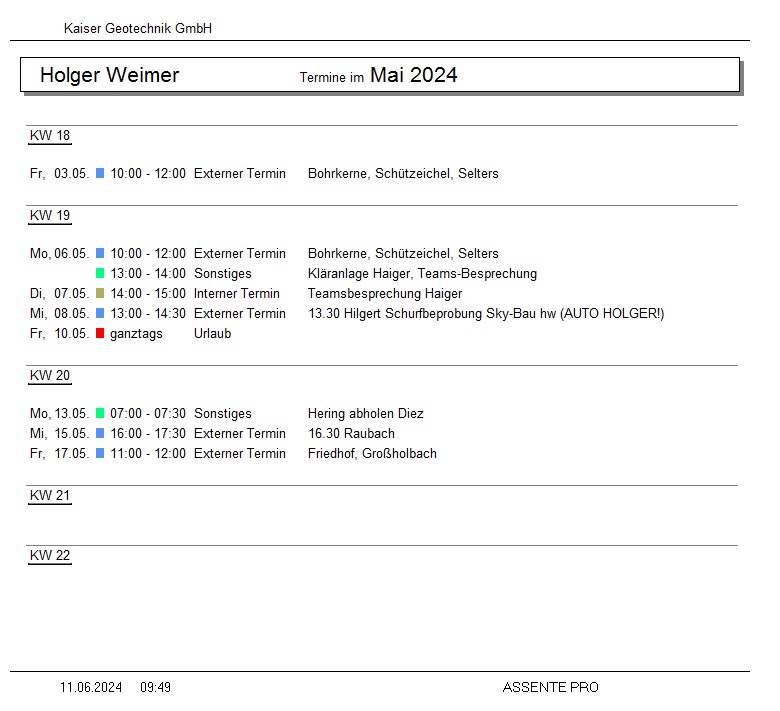The width and height of the screenshot is (780, 711).
Task: Click the blue marker for 16.30 Raubach
Action: (x=100, y=434)
